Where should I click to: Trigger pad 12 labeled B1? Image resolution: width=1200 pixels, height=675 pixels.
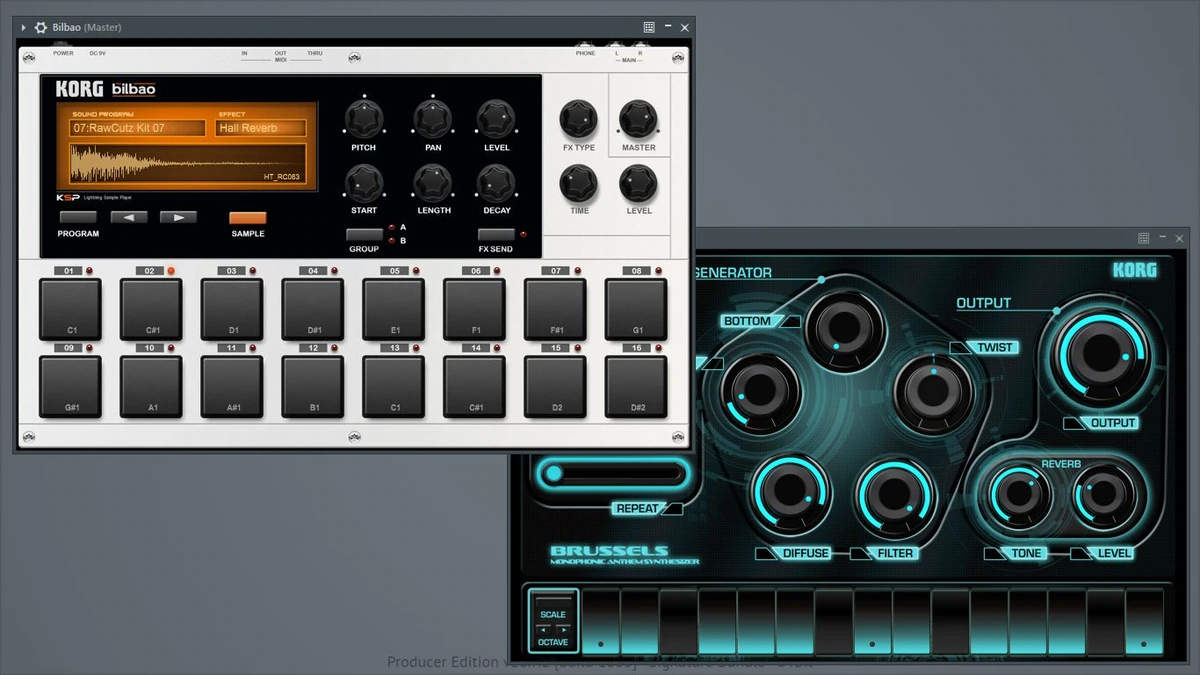point(313,386)
